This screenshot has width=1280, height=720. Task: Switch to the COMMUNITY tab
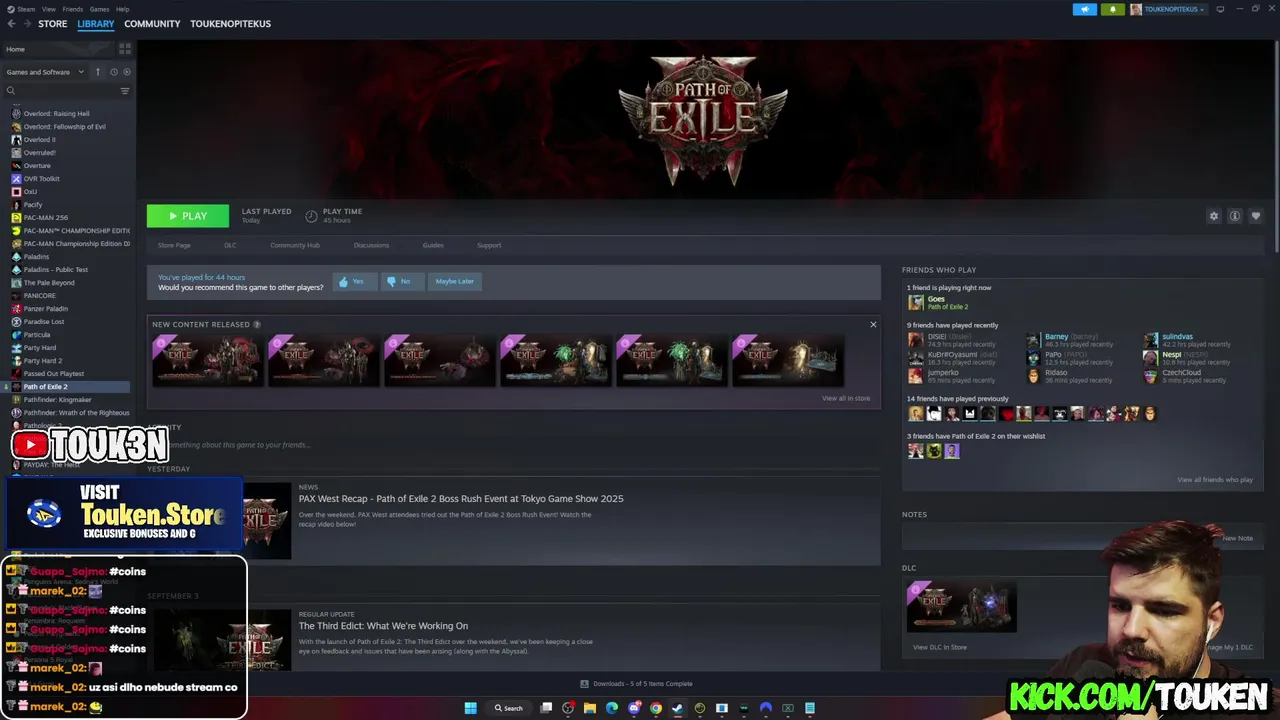tap(152, 24)
